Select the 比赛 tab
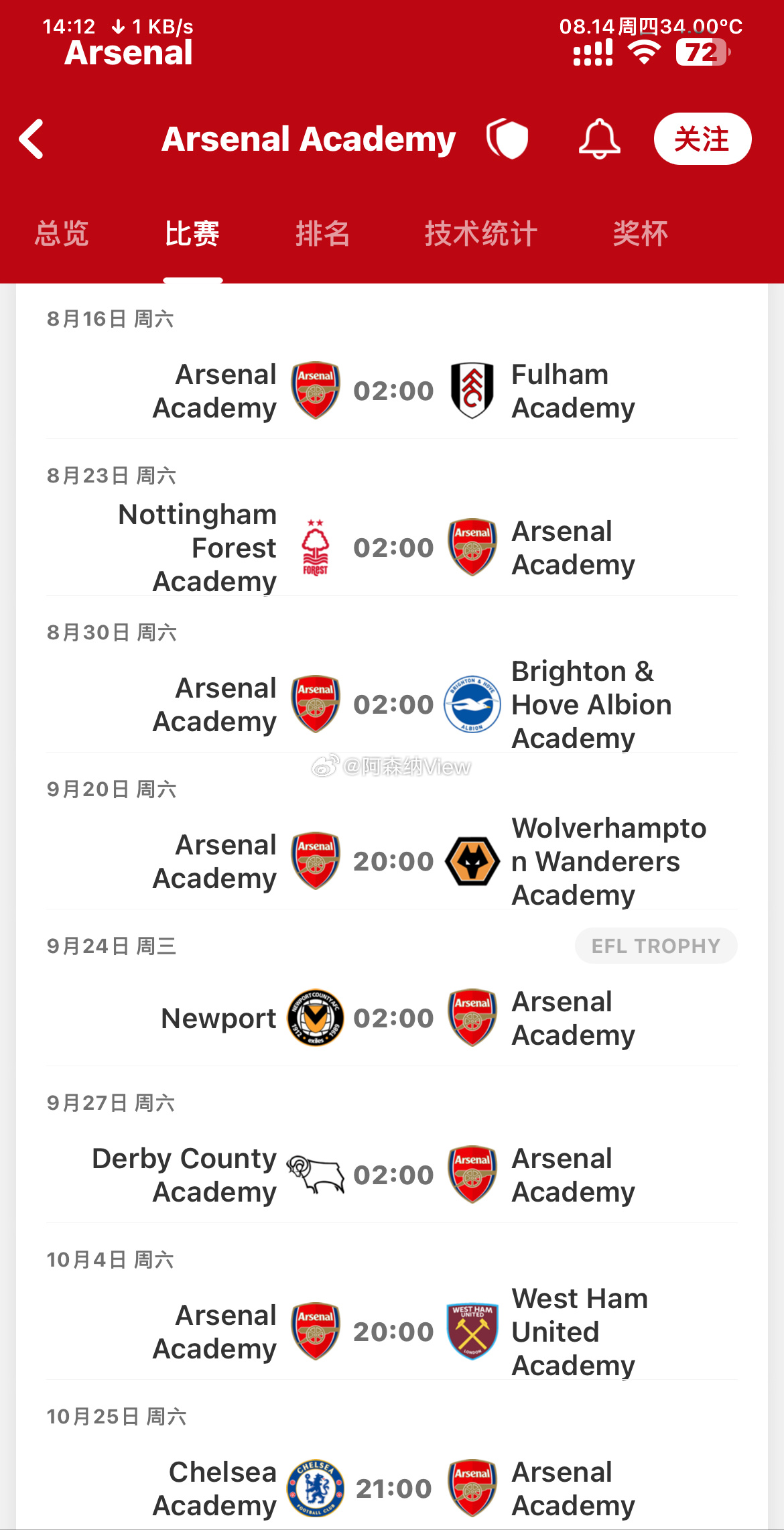This screenshot has height=1530, width=784. click(x=192, y=233)
